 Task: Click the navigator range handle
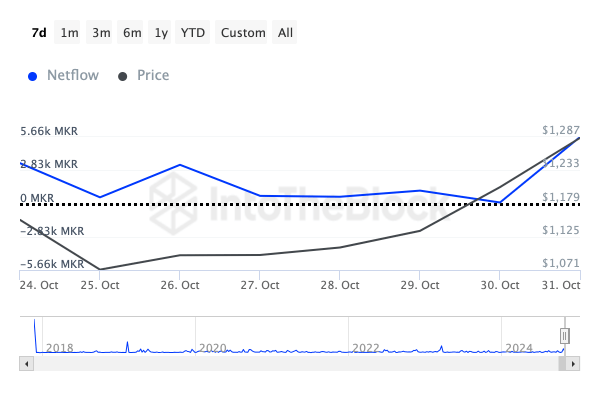pos(565,335)
